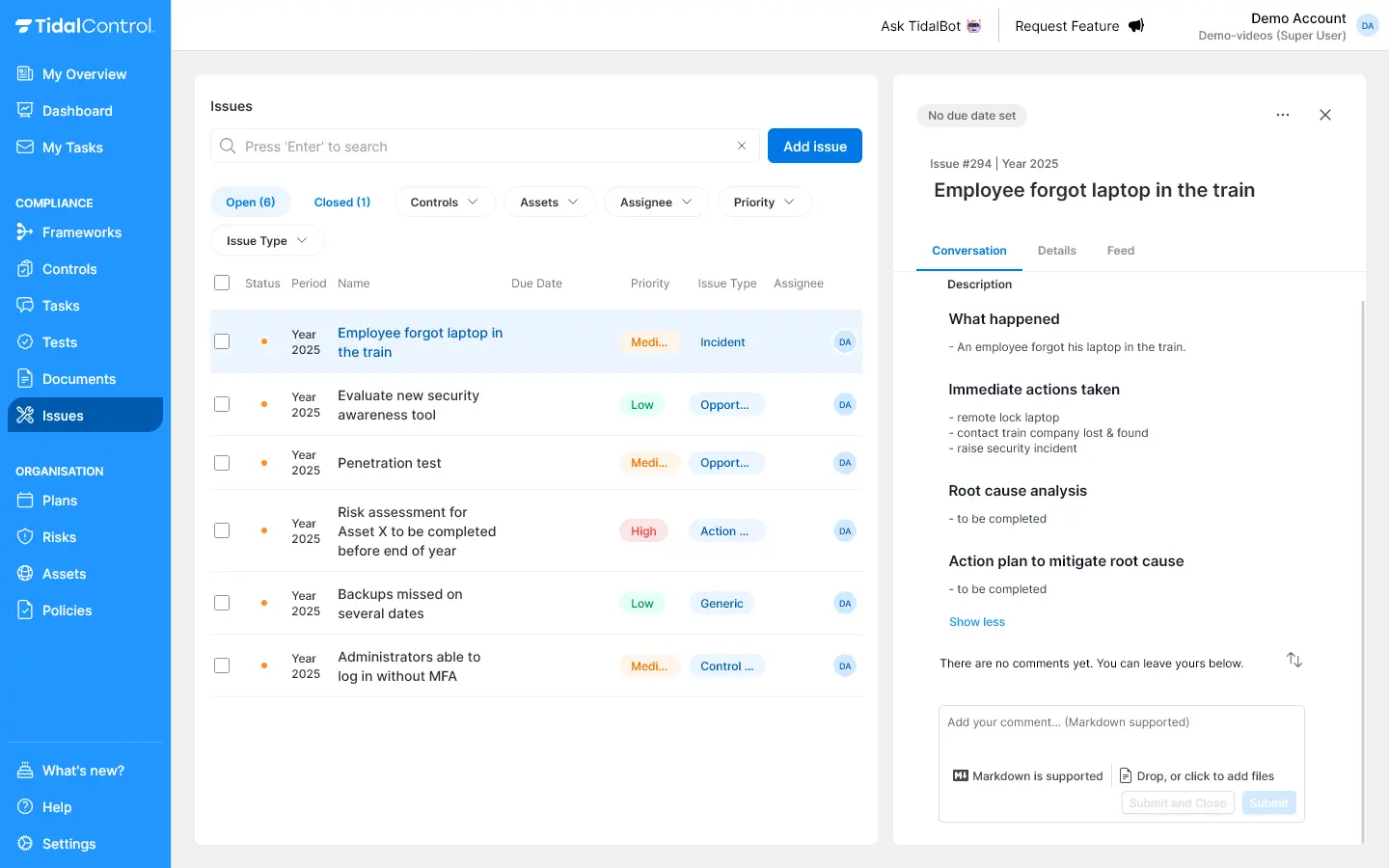Click the three-dot more options icon
Image resolution: width=1389 pixels, height=868 pixels.
click(1282, 115)
